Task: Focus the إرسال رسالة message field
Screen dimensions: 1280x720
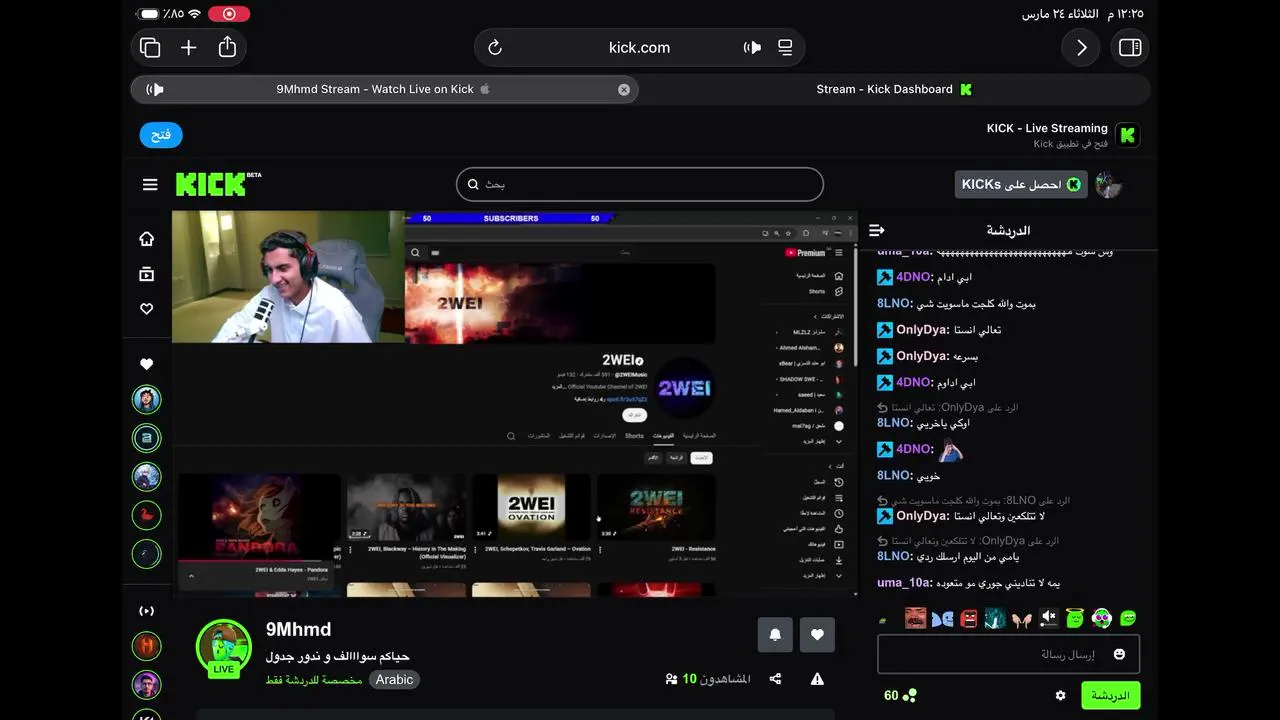Action: pos(1008,654)
